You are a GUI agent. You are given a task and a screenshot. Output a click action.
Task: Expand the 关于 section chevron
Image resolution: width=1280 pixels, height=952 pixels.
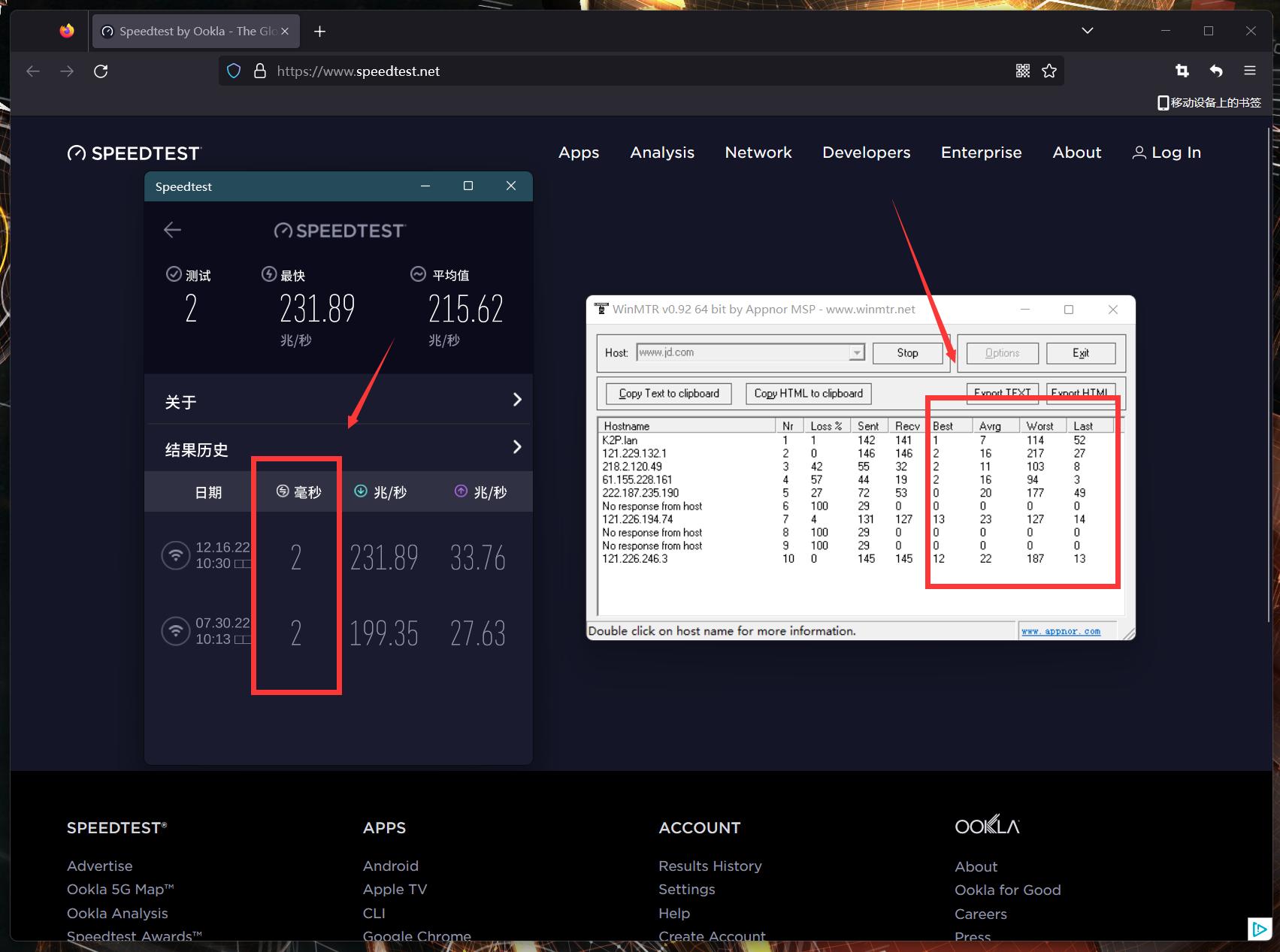[x=516, y=400]
